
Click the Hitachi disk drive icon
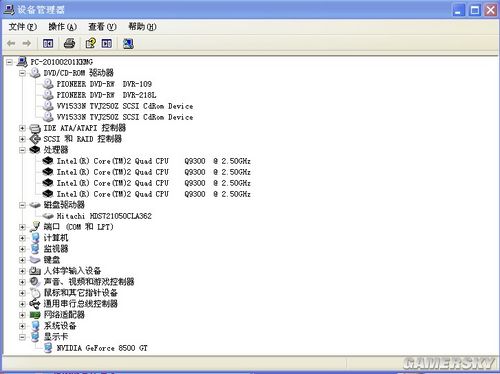[x=48, y=216]
